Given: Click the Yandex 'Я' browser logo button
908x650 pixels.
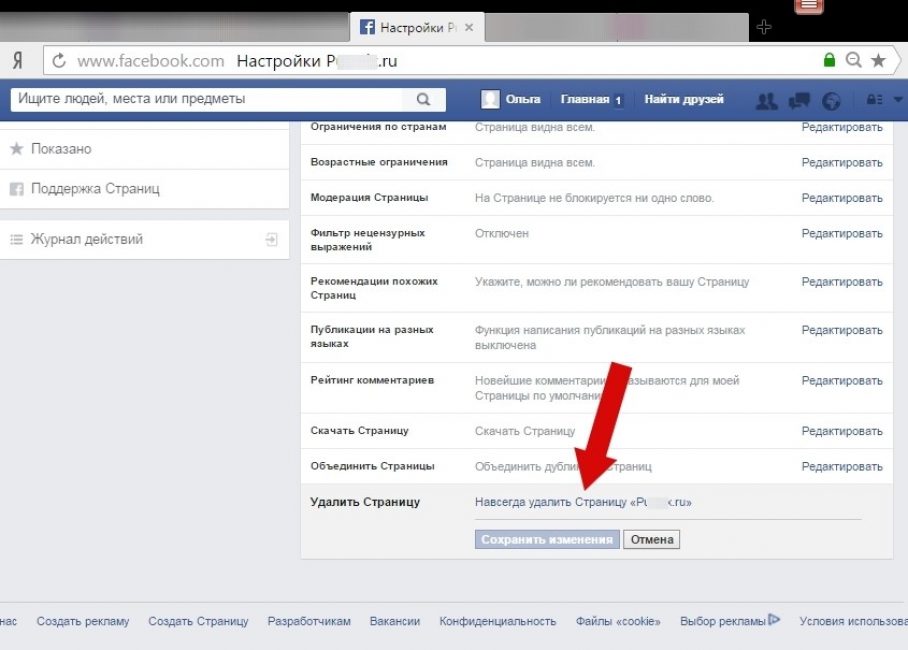Looking at the screenshot, I should [18, 60].
